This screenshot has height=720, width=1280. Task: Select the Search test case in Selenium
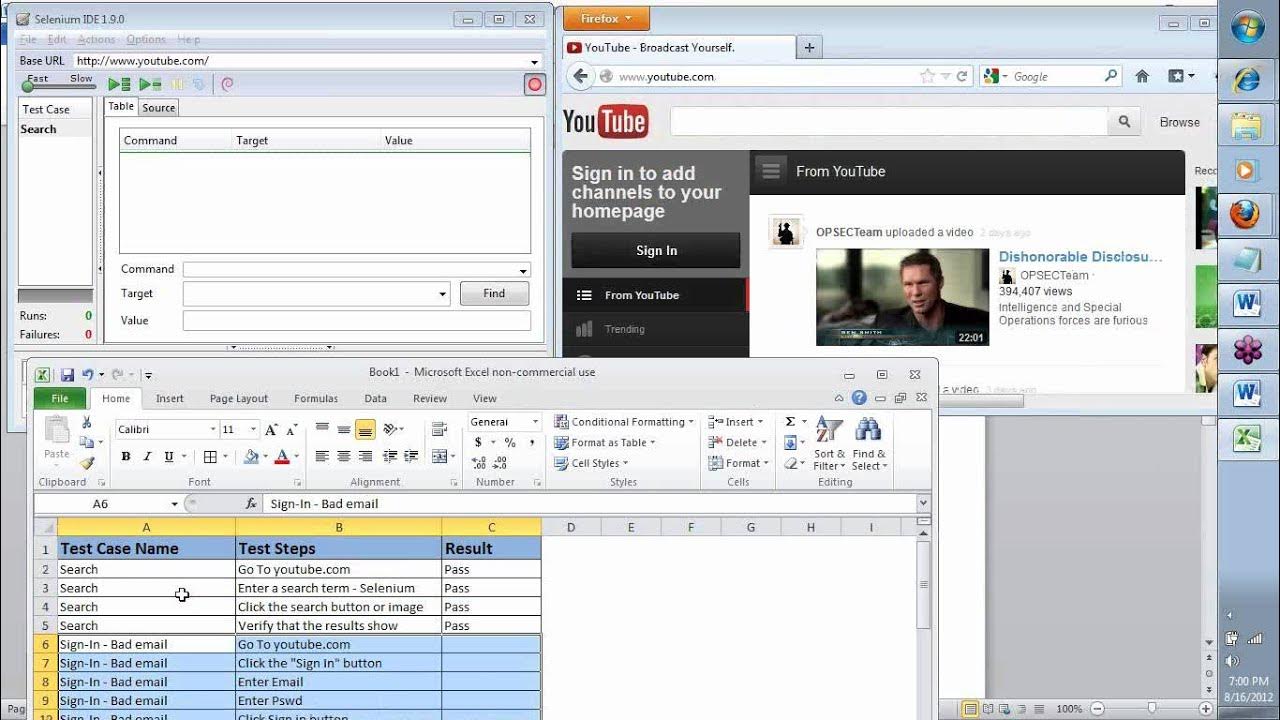[x=55, y=129]
